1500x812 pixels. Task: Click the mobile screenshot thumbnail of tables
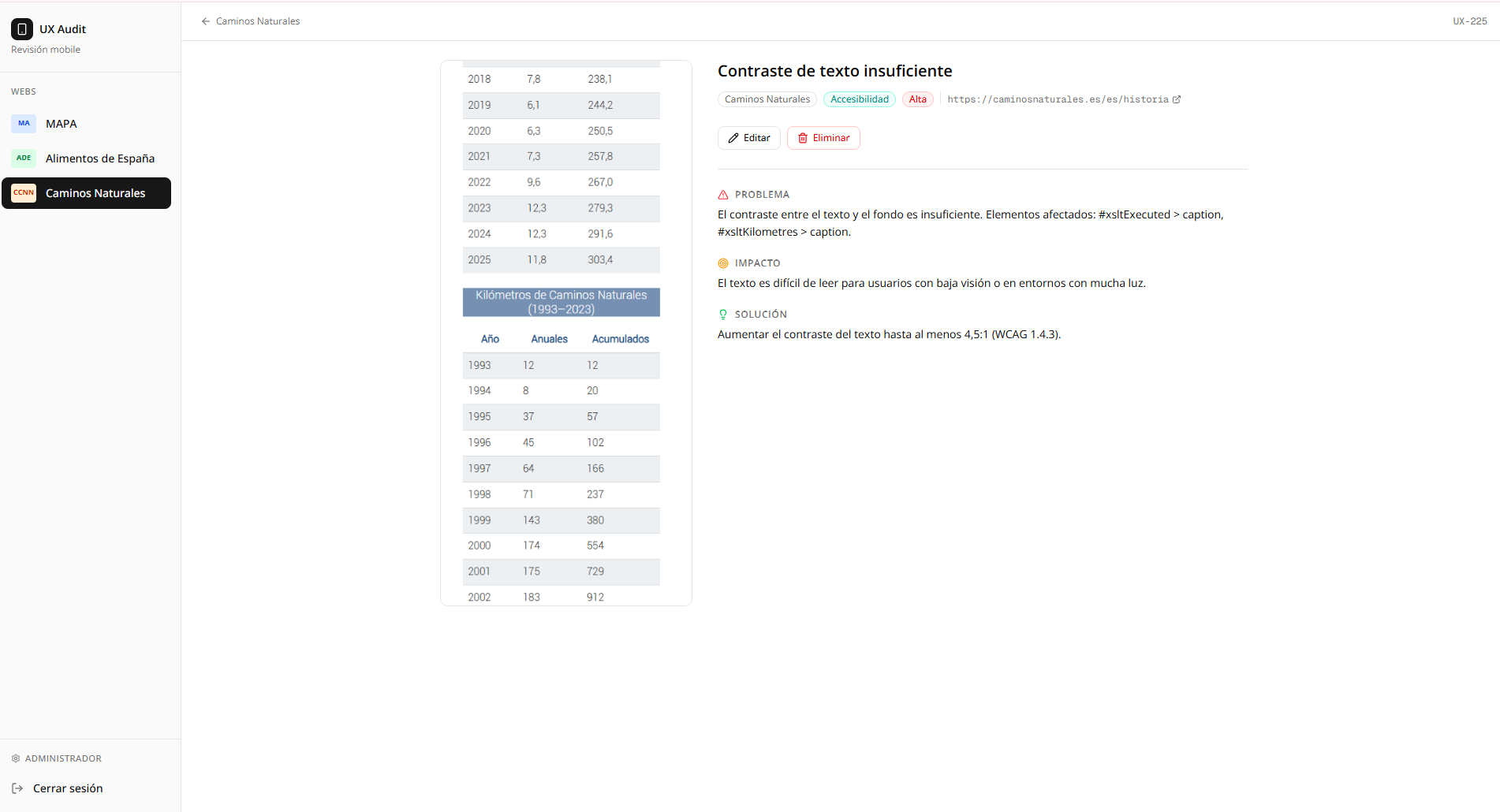point(566,333)
